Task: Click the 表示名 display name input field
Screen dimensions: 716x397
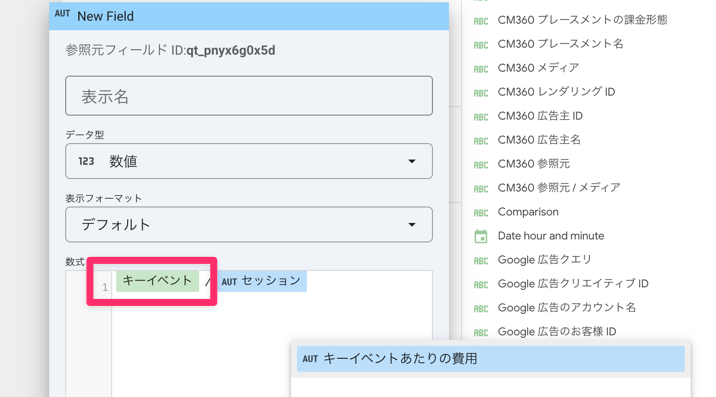Action: coord(249,96)
